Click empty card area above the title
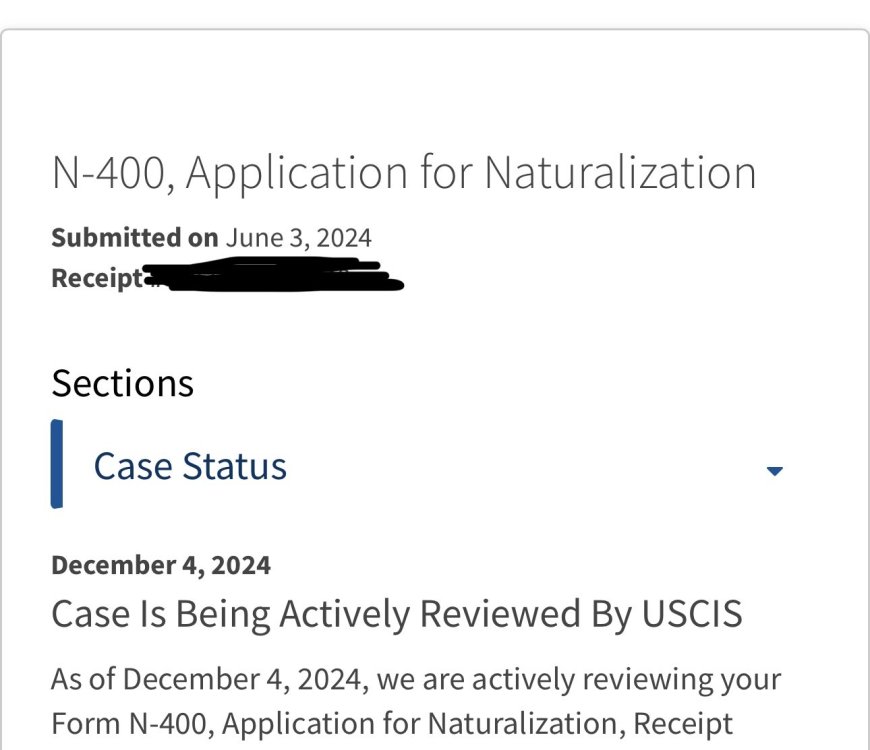The width and height of the screenshot is (870, 750). tap(435, 90)
